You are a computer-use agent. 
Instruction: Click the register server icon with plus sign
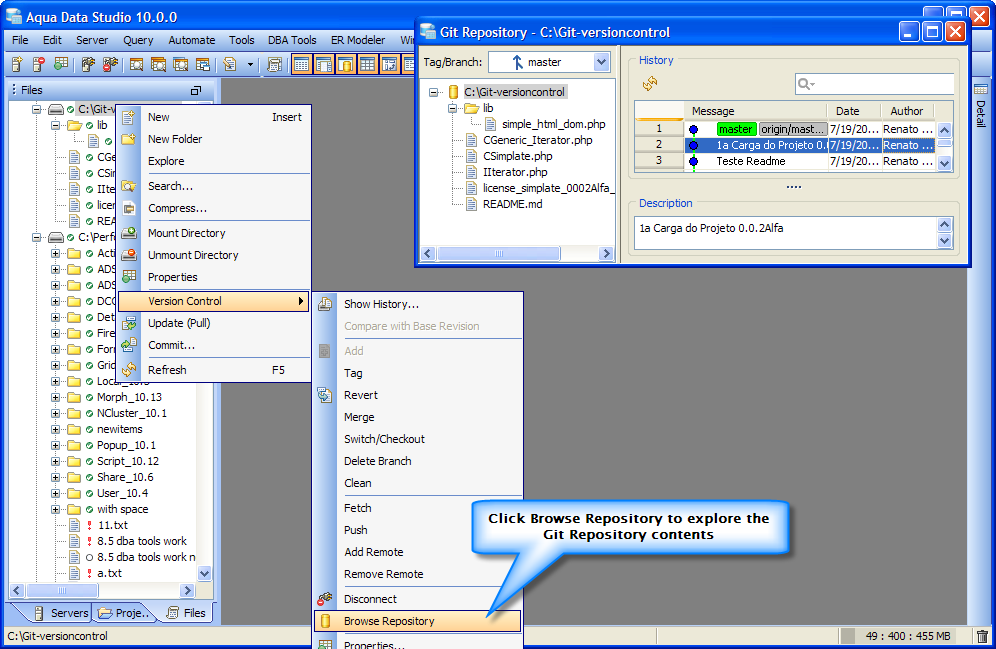coord(17,64)
